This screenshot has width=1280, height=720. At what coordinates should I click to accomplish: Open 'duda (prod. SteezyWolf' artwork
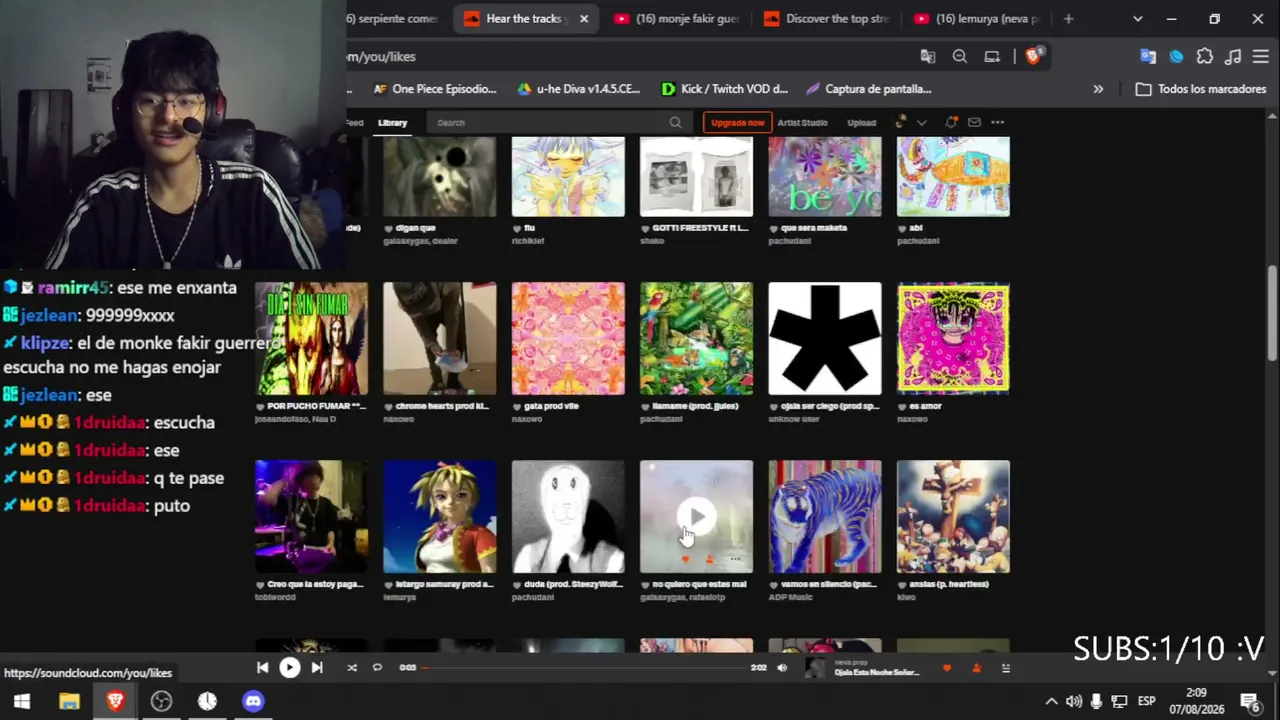[568, 517]
